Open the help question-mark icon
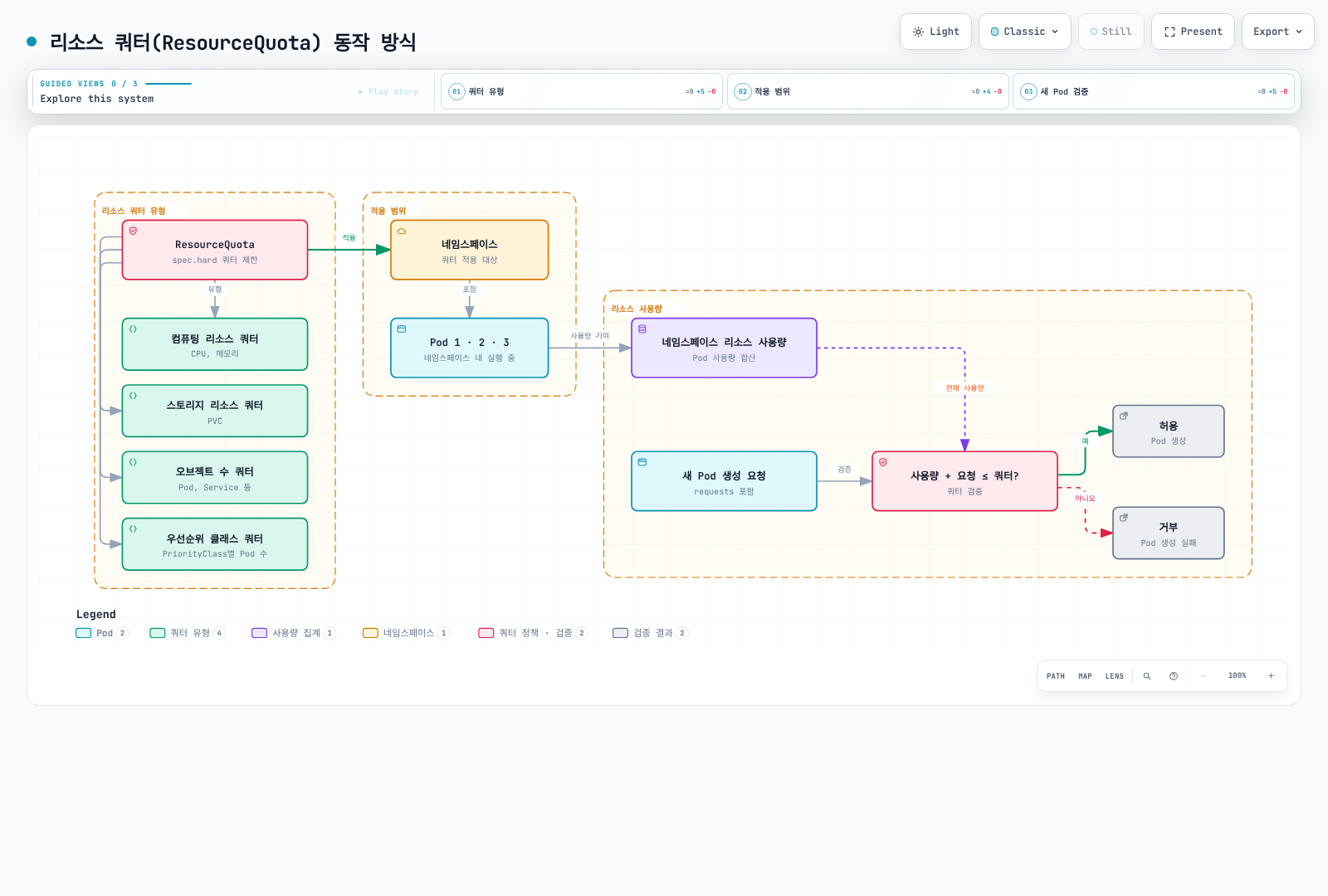The image size is (1328, 896). [1174, 676]
